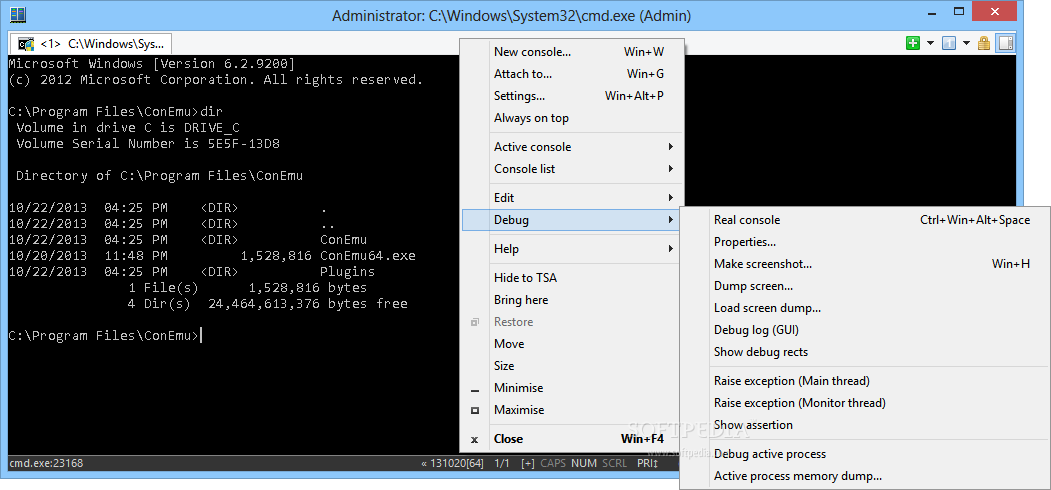Choose Dump screen... option
This screenshot has width=1051, height=490.
[x=865, y=286]
